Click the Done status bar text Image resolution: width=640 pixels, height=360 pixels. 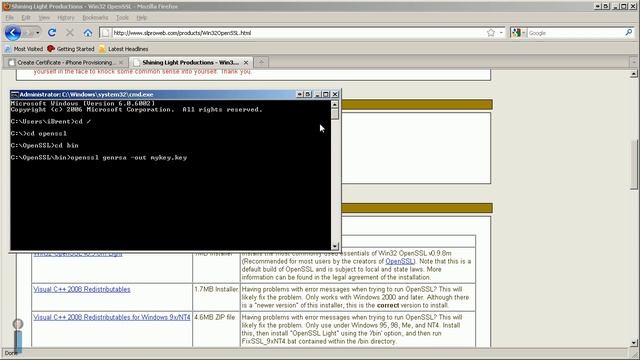tap(11, 353)
